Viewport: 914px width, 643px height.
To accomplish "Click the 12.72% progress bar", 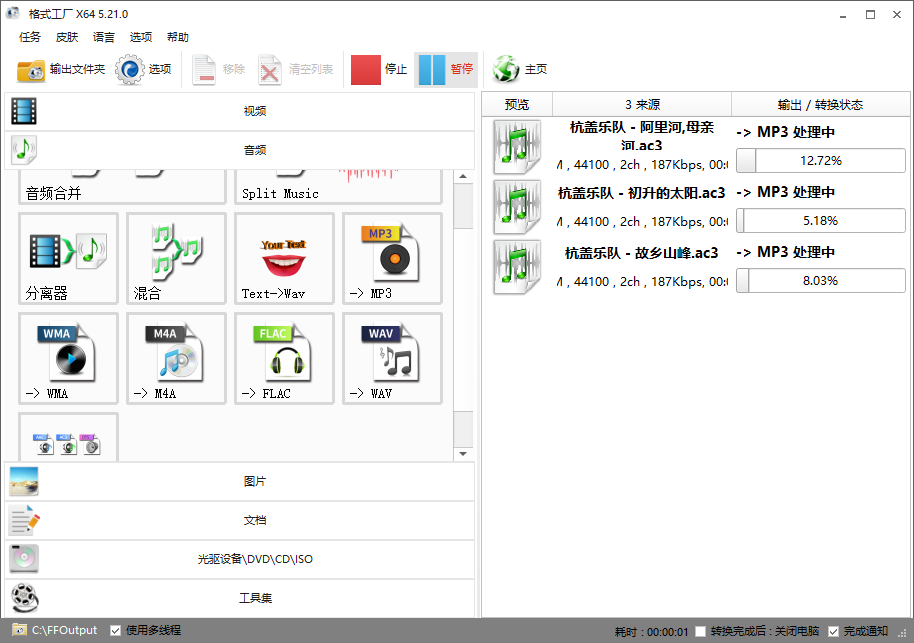I will point(820,160).
